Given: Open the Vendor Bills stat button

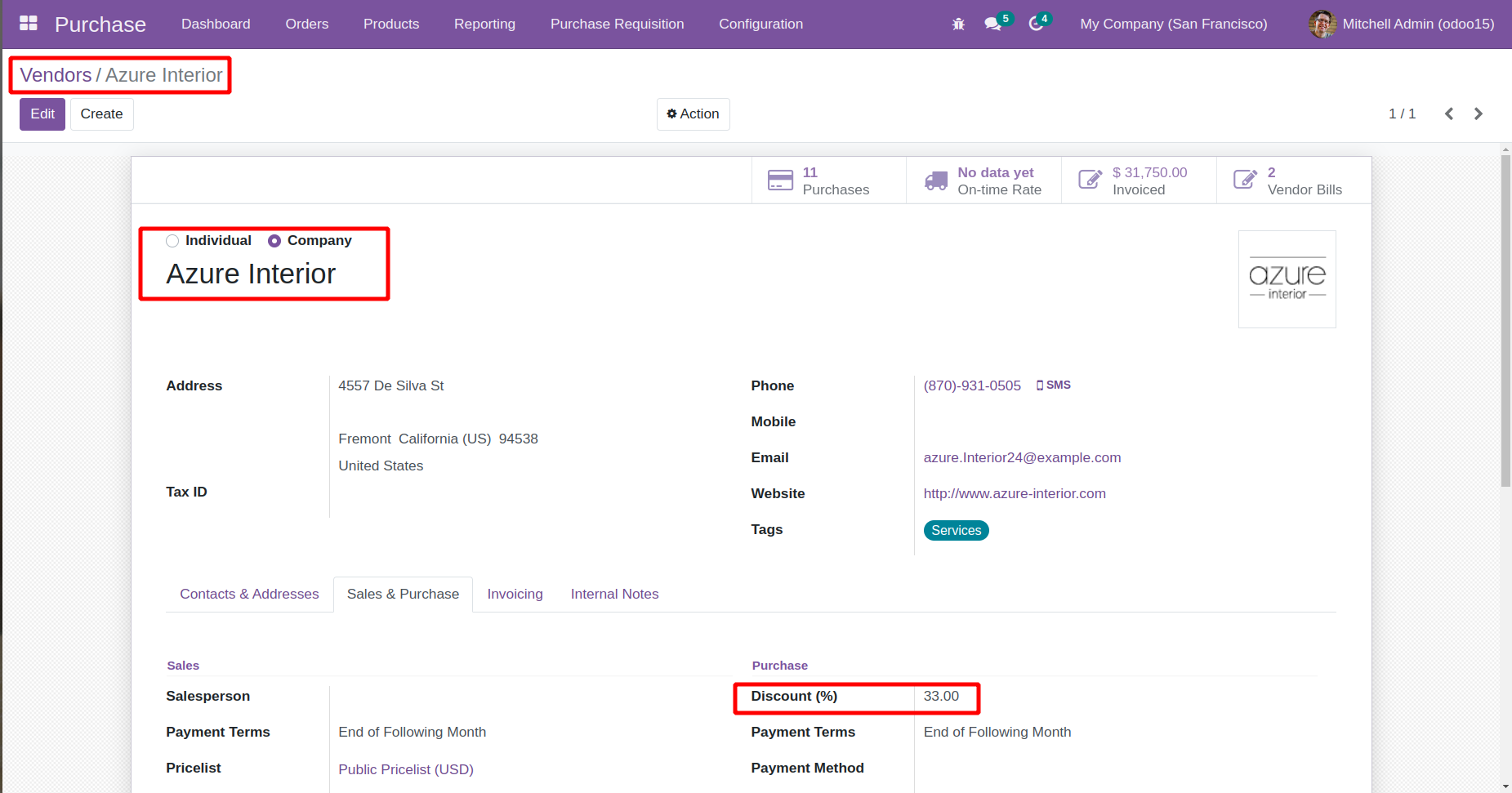Looking at the screenshot, I should 1294,180.
